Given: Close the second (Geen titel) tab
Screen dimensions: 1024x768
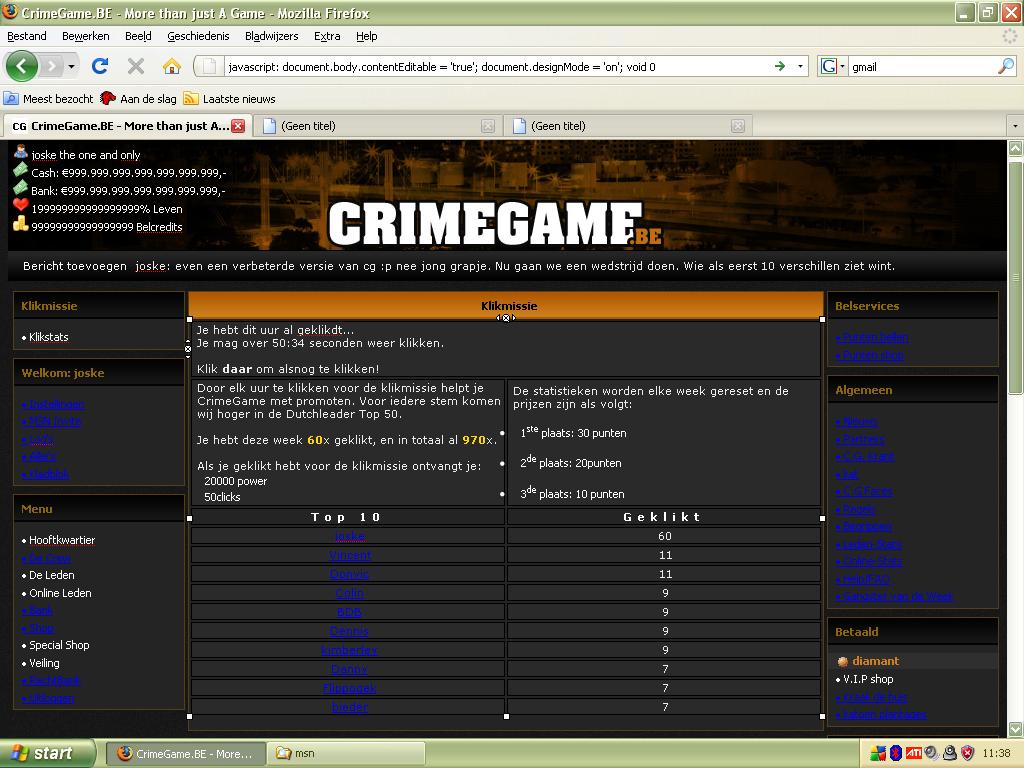Looking at the screenshot, I should pos(737,126).
